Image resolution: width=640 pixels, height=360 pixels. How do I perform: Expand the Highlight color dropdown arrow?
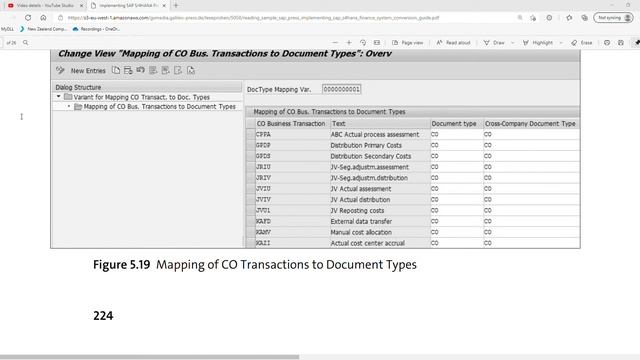pyautogui.click(x=561, y=42)
